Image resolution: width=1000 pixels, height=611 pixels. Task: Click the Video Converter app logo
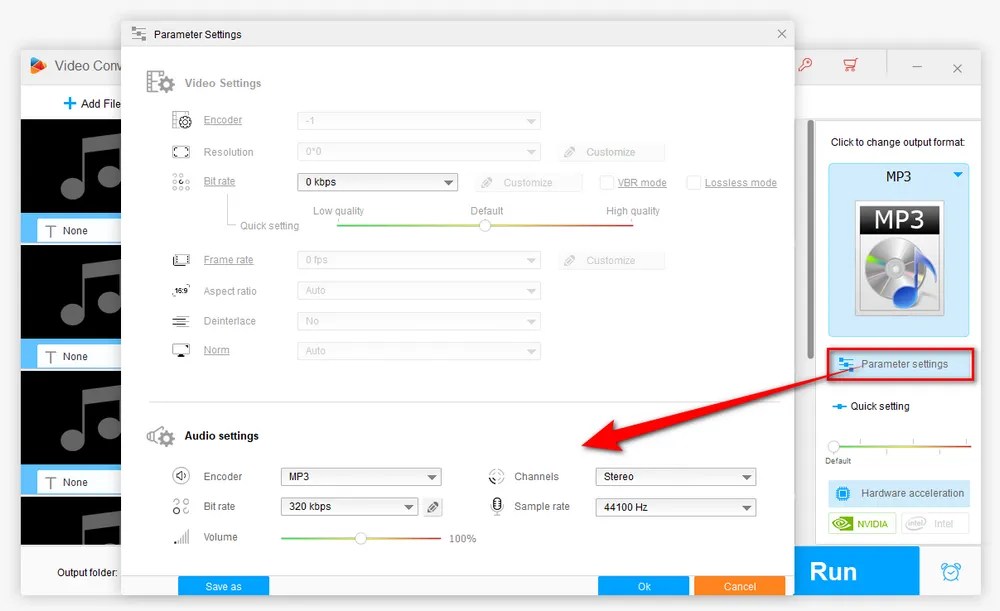click(x=38, y=66)
